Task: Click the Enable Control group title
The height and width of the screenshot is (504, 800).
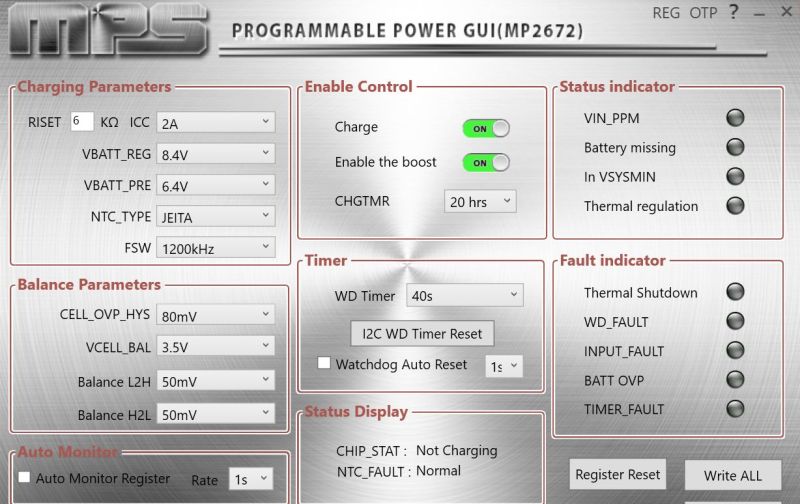Action: (x=358, y=87)
